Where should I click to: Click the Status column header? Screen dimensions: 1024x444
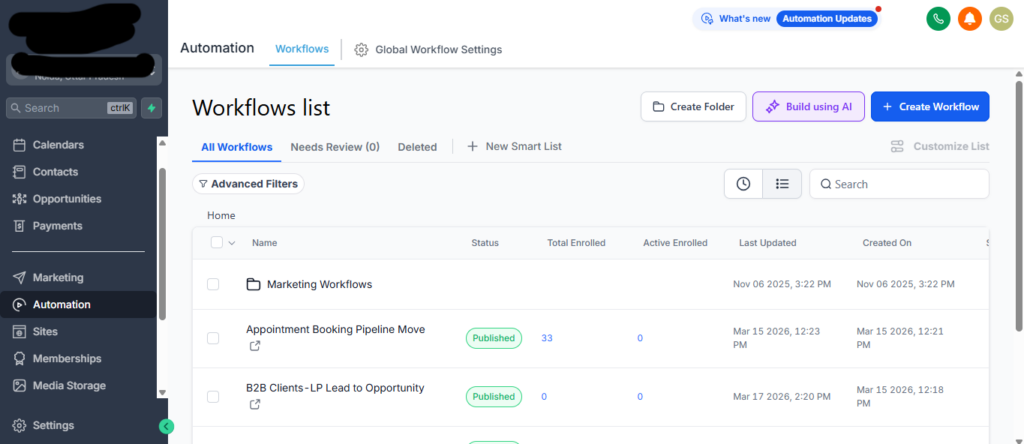click(485, 243)
